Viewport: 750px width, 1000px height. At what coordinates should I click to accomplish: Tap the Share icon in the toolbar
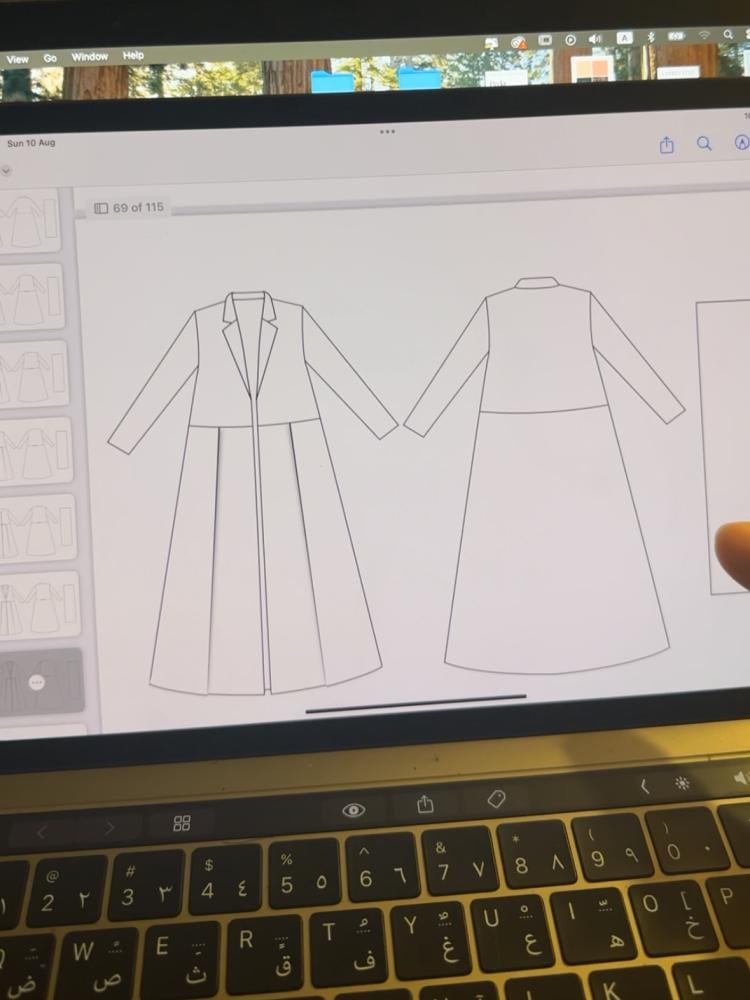(x=667, y=145)
